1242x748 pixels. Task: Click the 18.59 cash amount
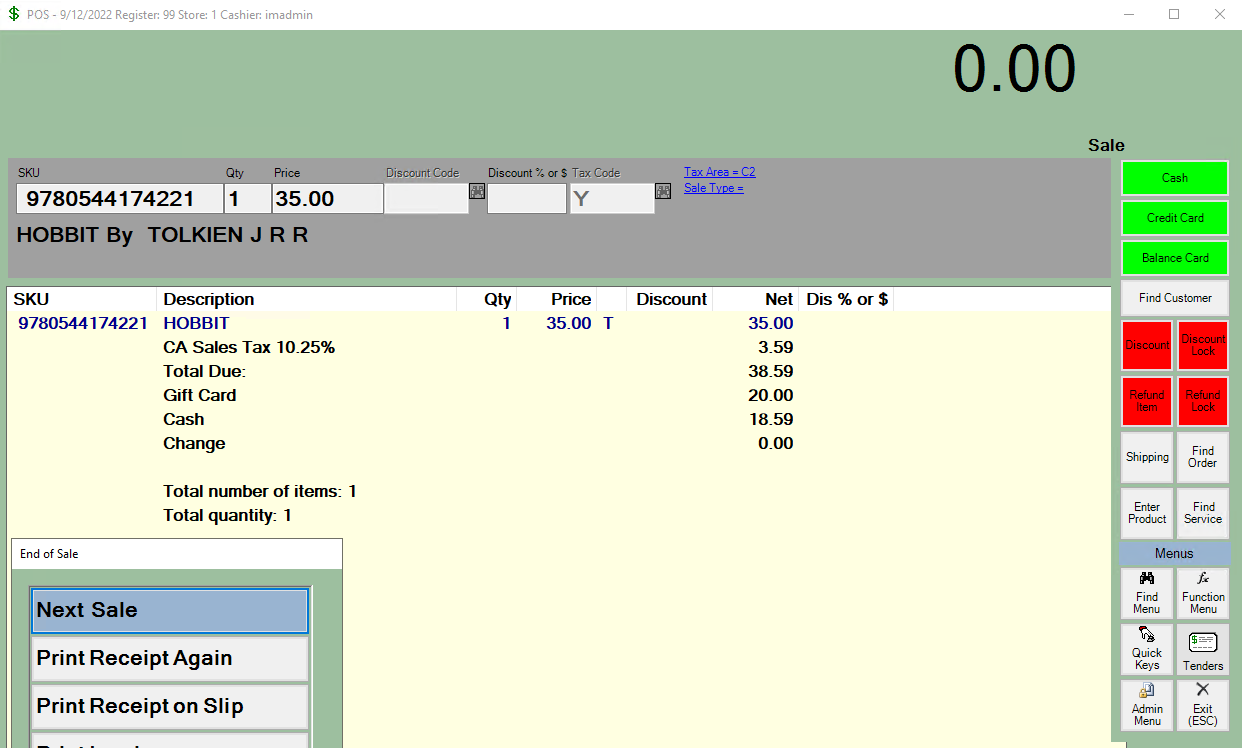point(771,419)
